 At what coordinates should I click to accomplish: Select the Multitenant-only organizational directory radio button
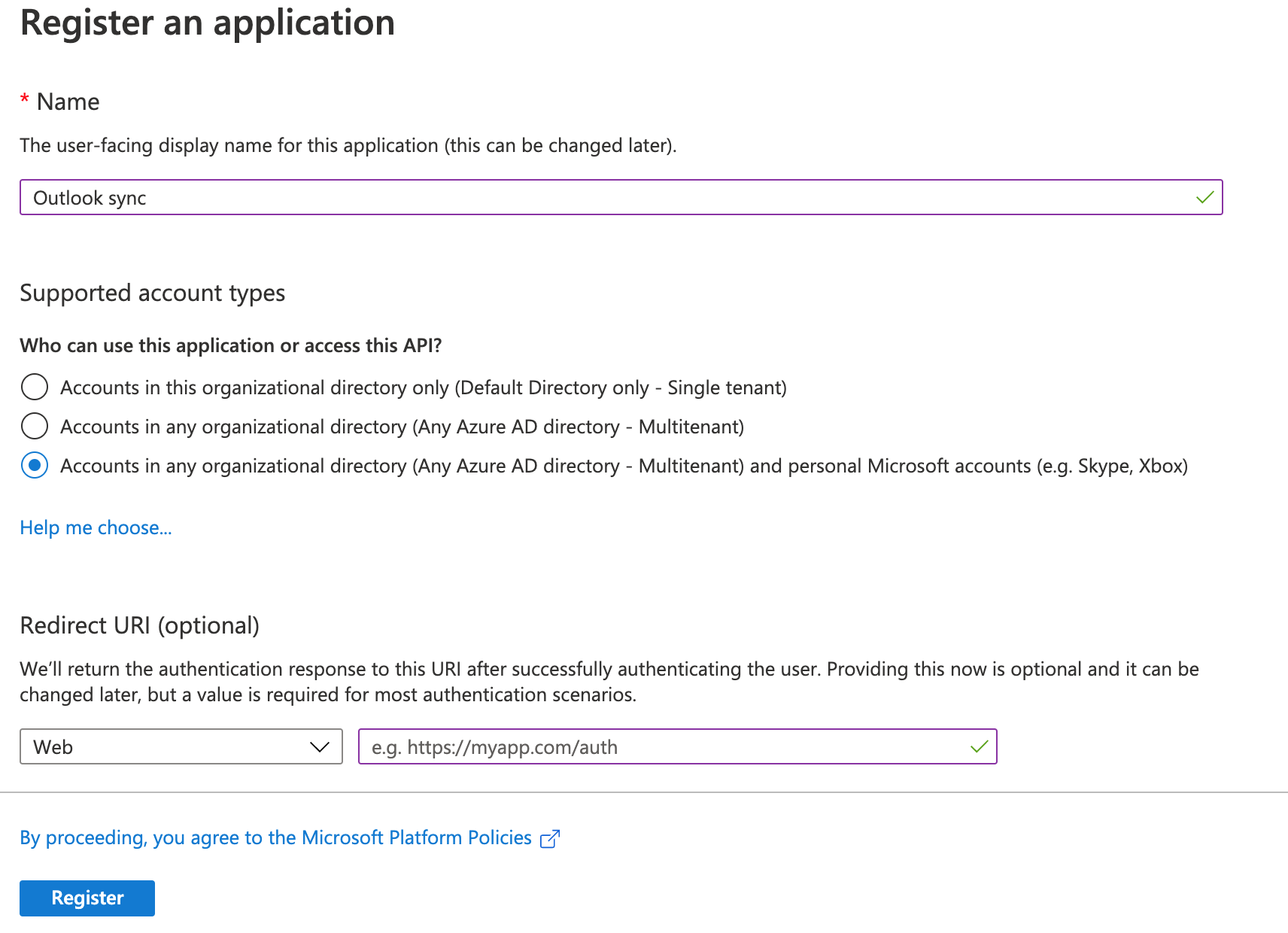35,427
